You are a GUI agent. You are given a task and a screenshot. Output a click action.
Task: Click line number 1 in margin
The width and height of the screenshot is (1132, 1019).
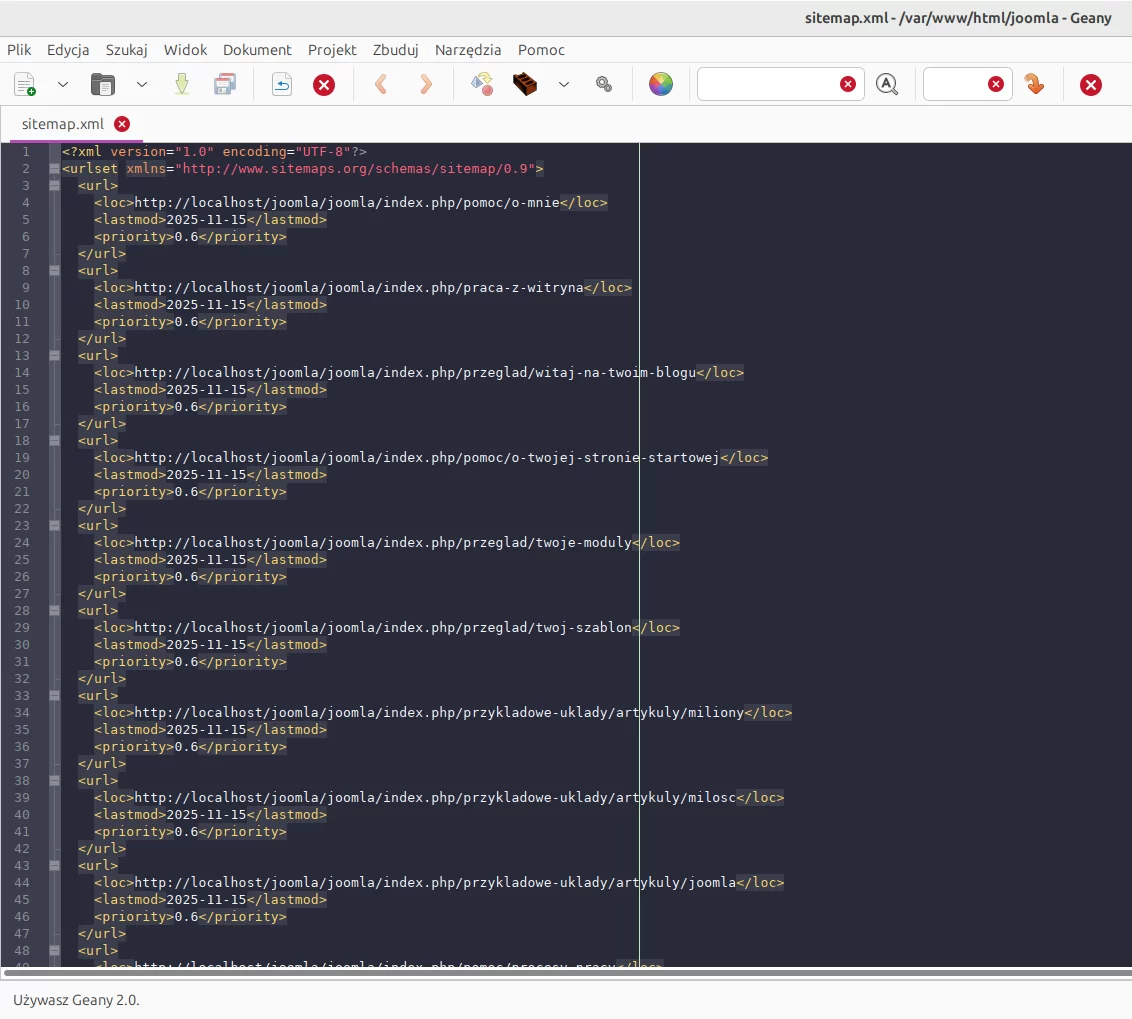[x=26, y=152]
